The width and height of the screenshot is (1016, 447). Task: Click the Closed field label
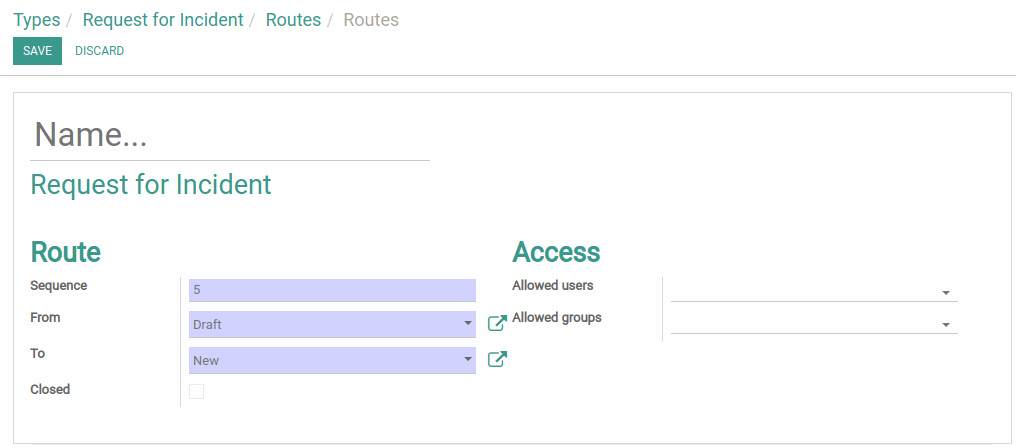(50, 389)
